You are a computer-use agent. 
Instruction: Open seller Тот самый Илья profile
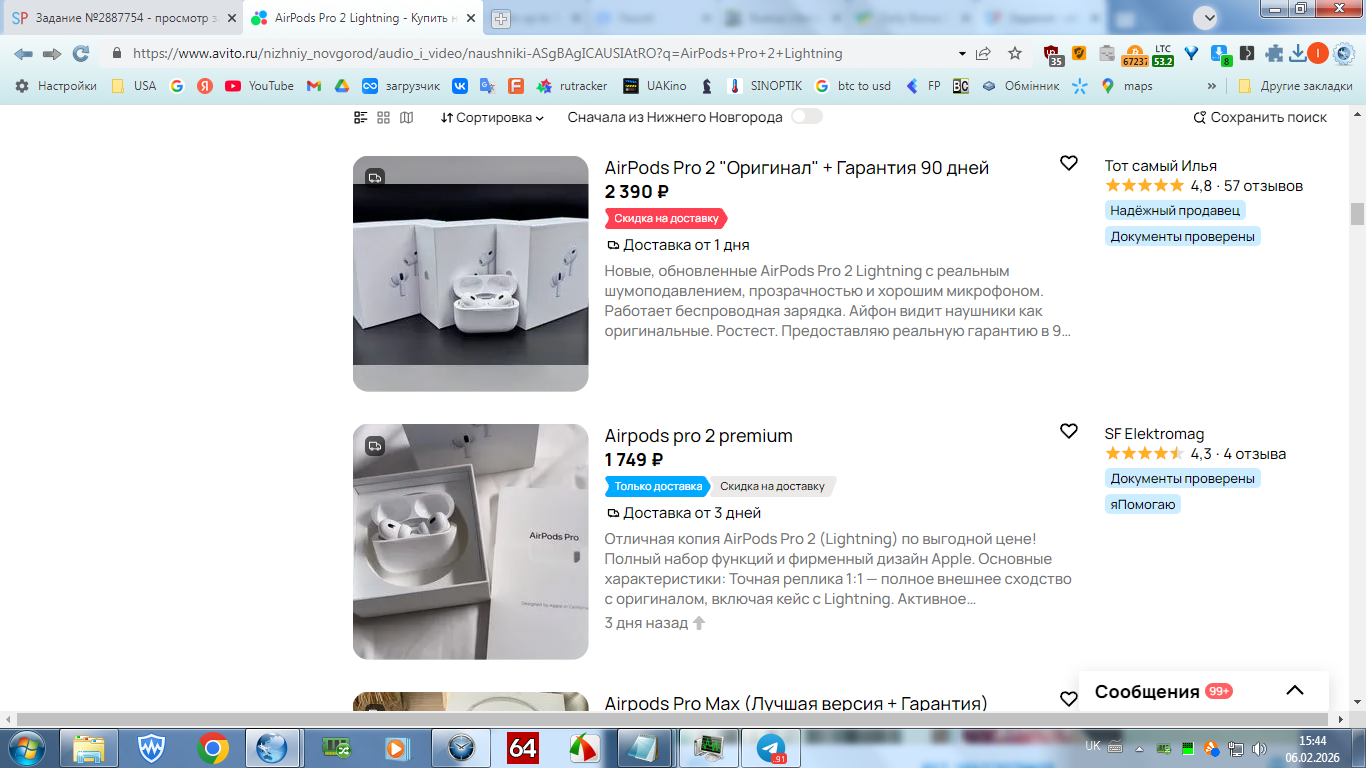pos(1160,166)
